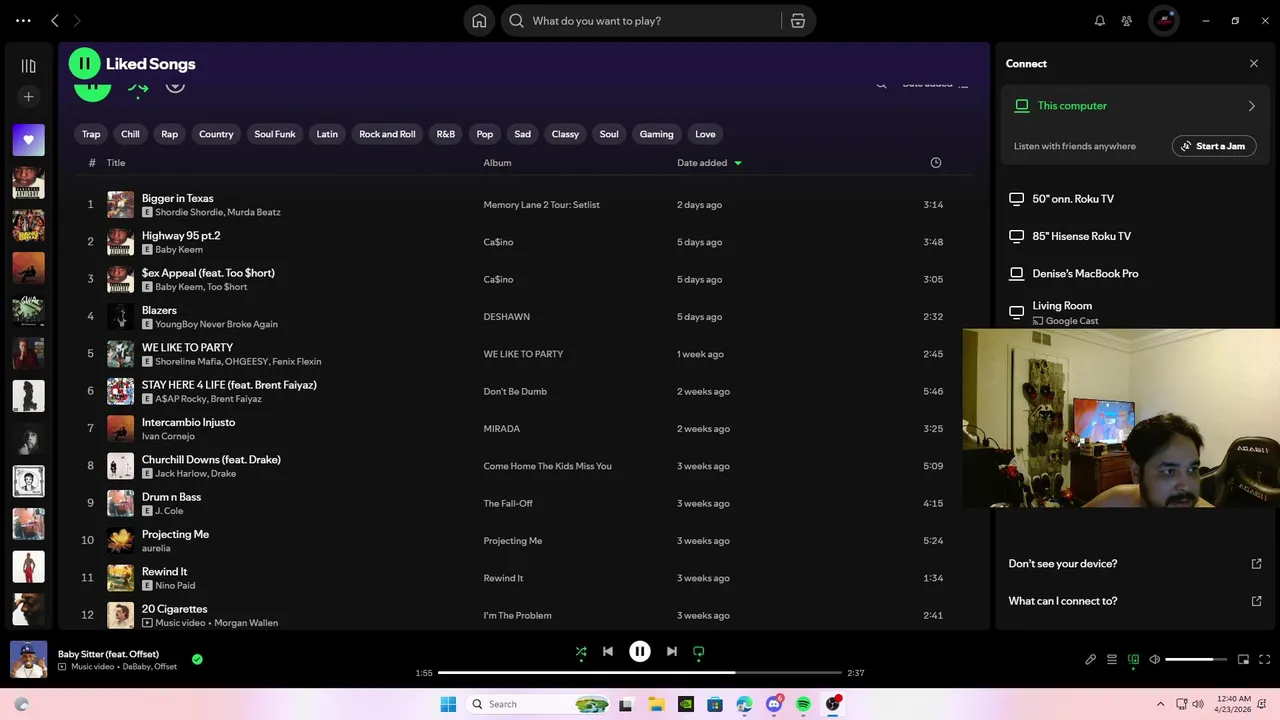Open Spotify from the Windows taskbar
1280x720 pixels.
pos(803,704)
